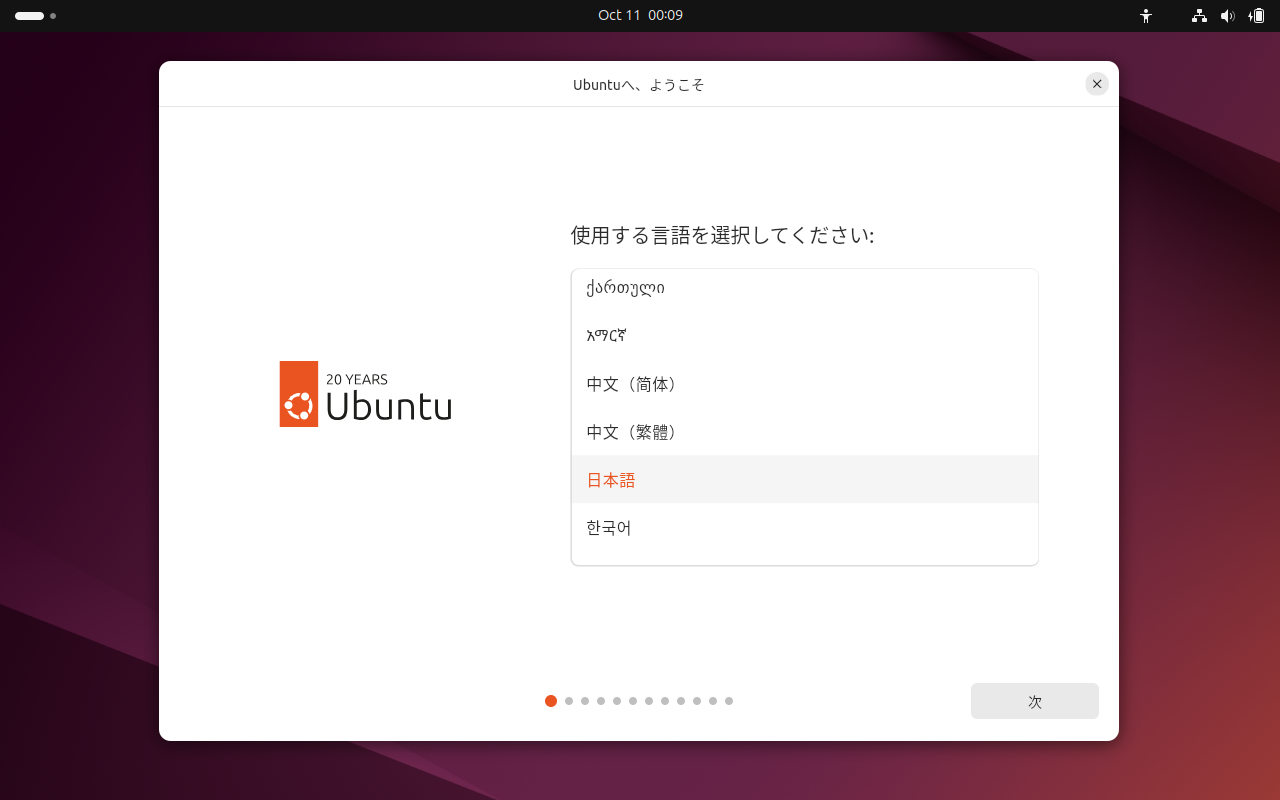Close the Ubuntu welcome window

point(1097,84)
